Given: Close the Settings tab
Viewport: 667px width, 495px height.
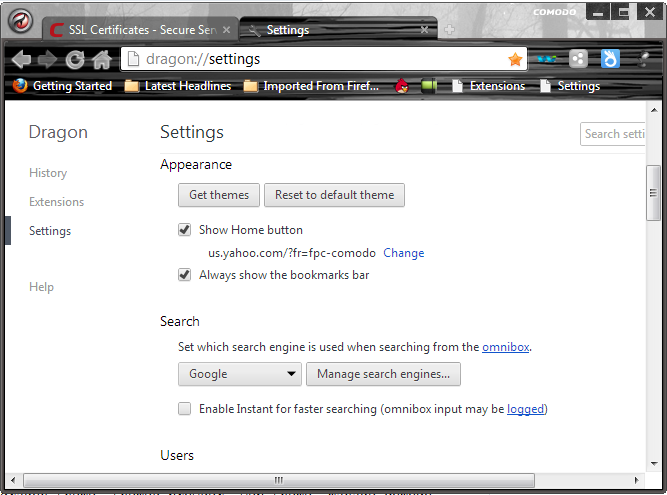Looking at the screenshot, I should pyautogui.click(x=425, y=30).
